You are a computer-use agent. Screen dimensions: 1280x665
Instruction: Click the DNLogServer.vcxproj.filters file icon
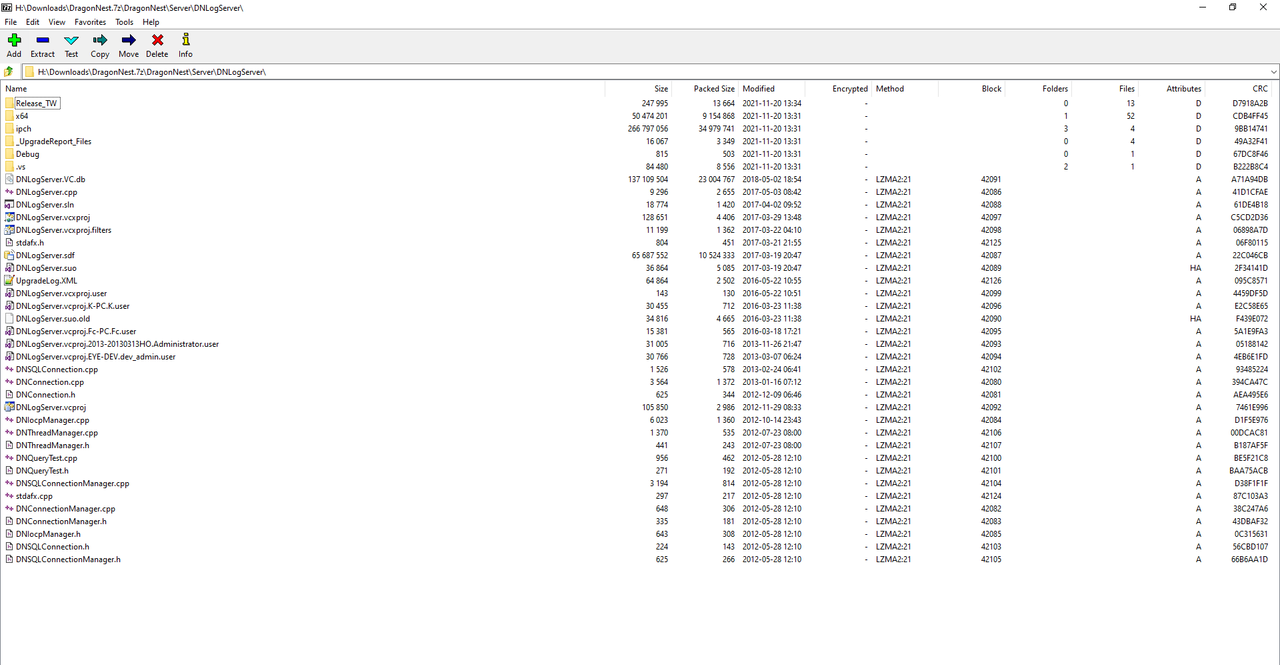(x=9, y=230)
